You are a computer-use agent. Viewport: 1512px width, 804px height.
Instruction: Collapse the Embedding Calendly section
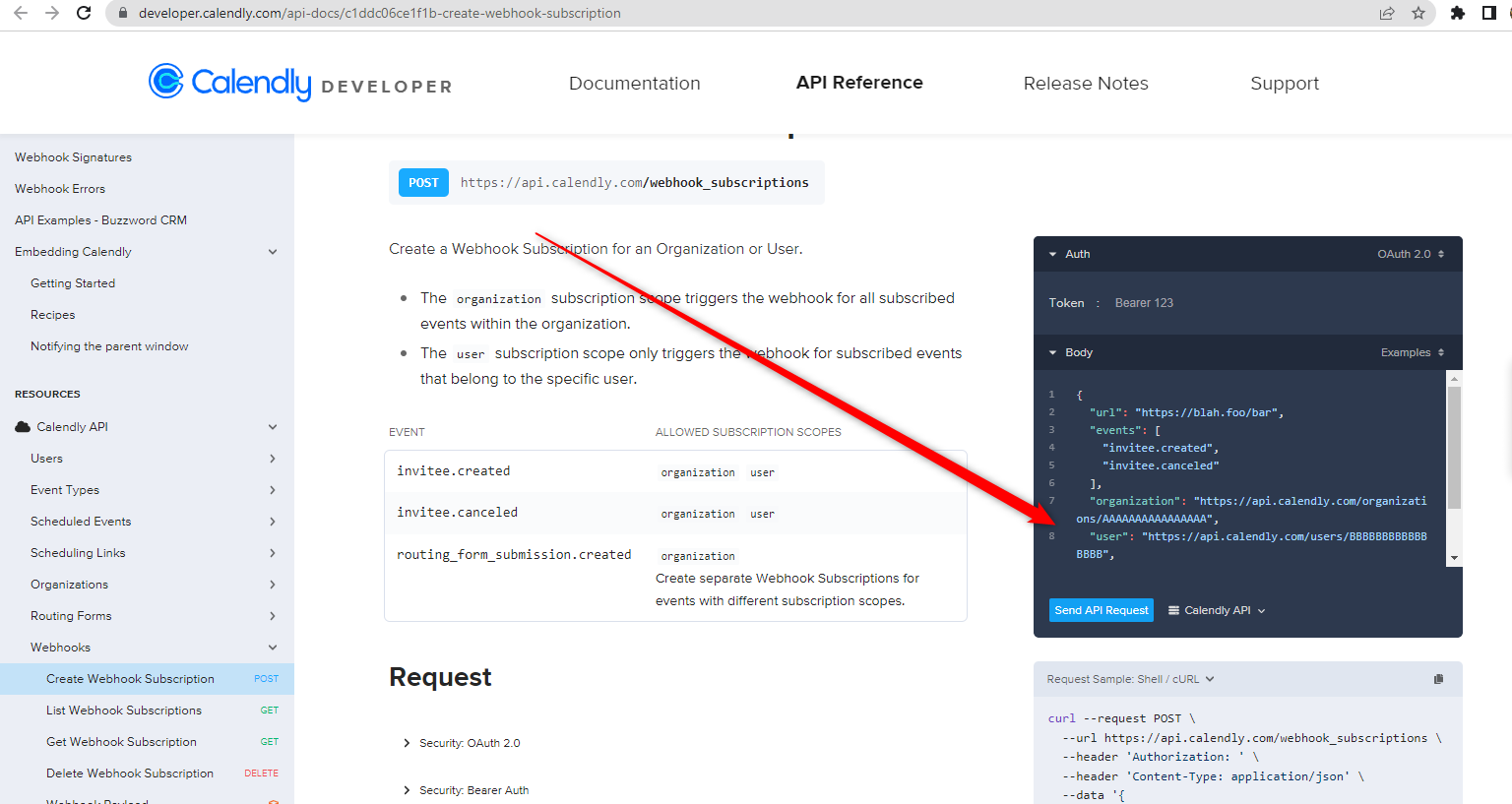(273, 252)
